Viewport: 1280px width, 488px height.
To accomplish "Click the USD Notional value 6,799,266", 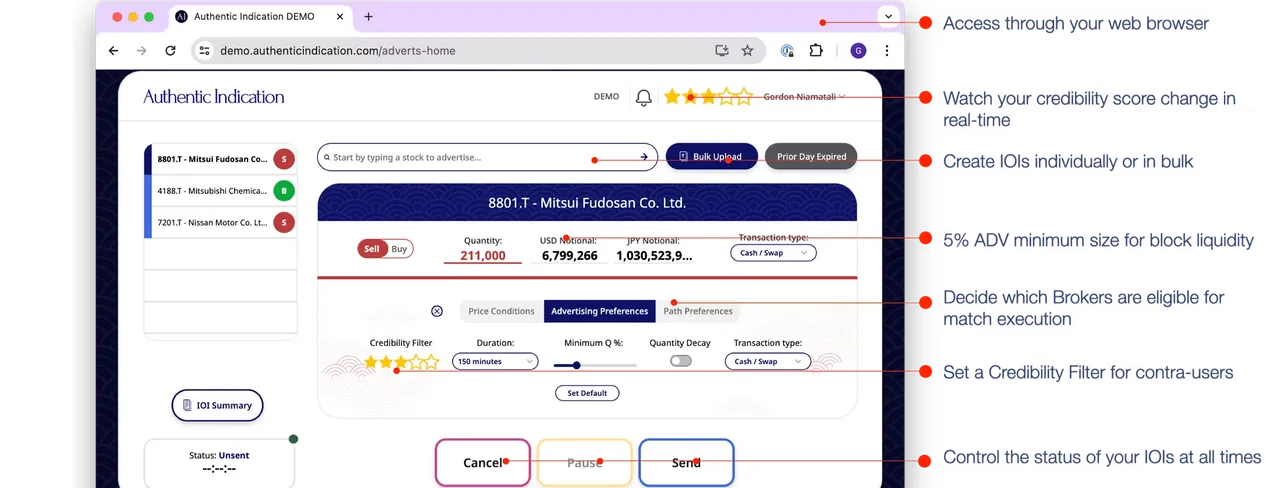I will point(570,256).
